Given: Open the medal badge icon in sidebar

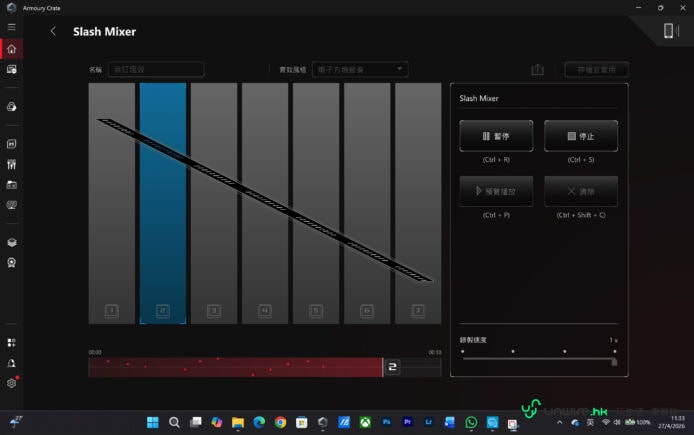Looking at the screenshot, I should [12, 262].
